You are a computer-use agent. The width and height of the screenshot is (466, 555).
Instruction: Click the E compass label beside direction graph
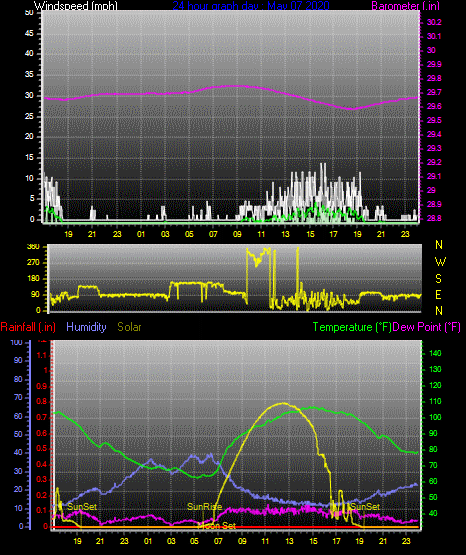point(438,294)
